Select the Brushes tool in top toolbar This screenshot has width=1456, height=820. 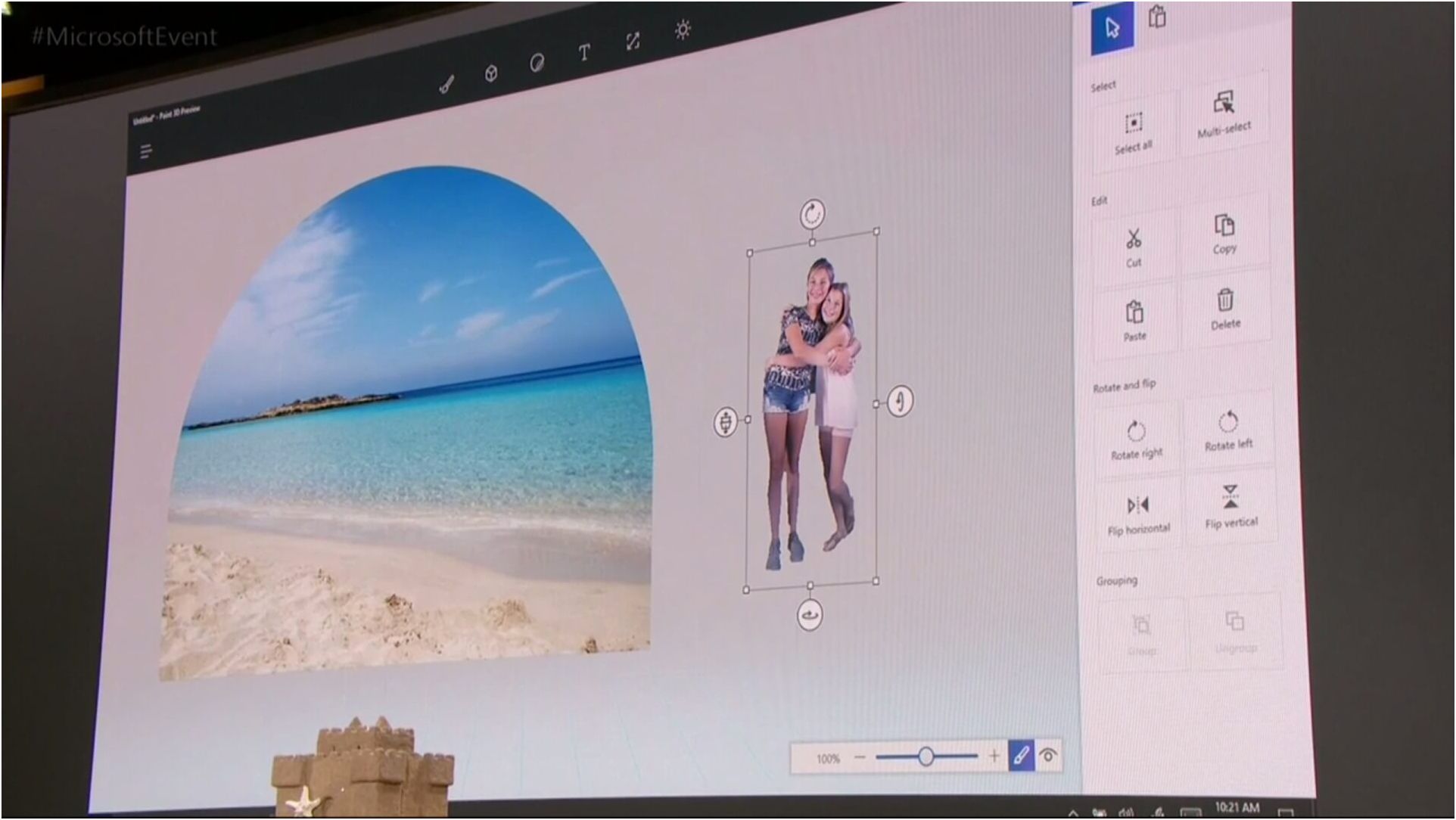click(446, 84)
